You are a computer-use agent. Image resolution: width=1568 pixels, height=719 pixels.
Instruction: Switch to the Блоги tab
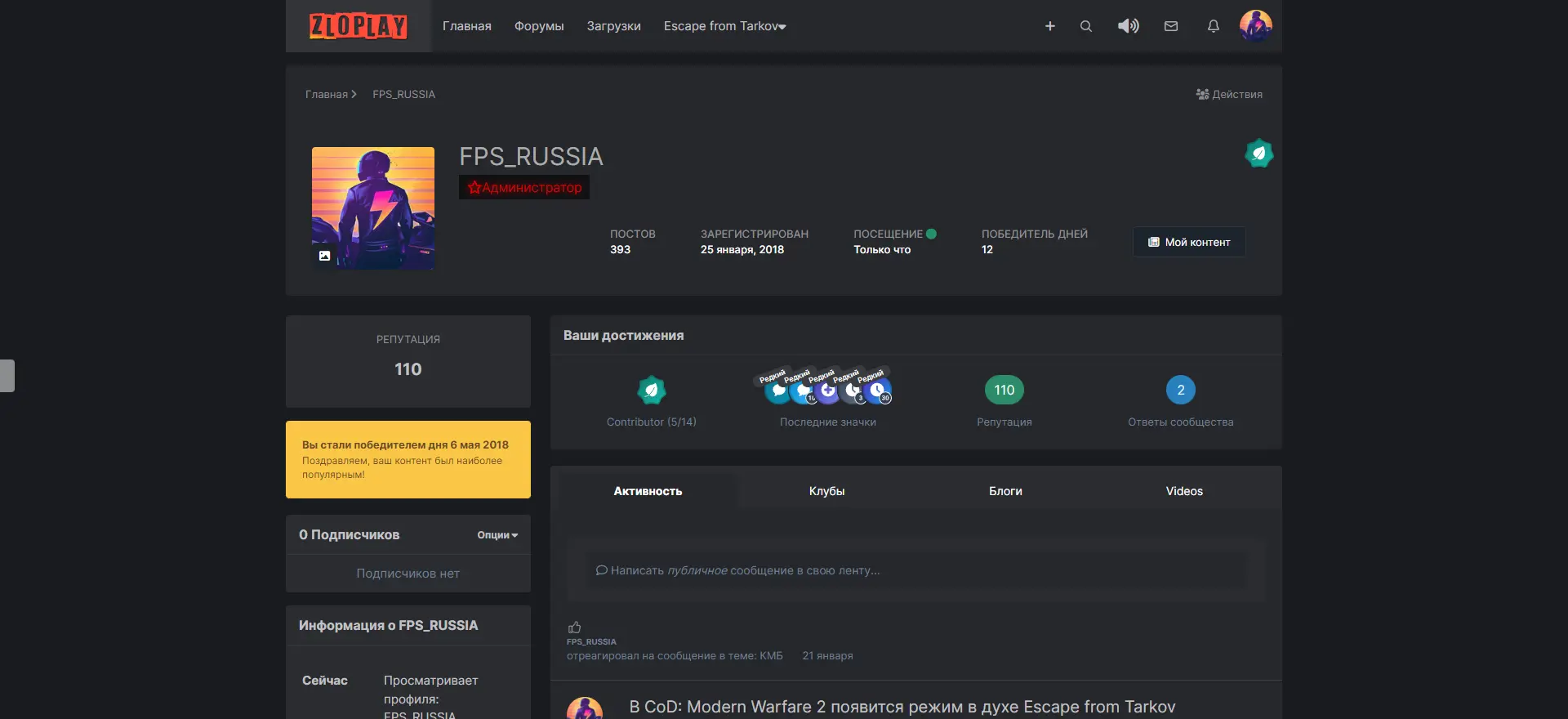point(1005,491)
